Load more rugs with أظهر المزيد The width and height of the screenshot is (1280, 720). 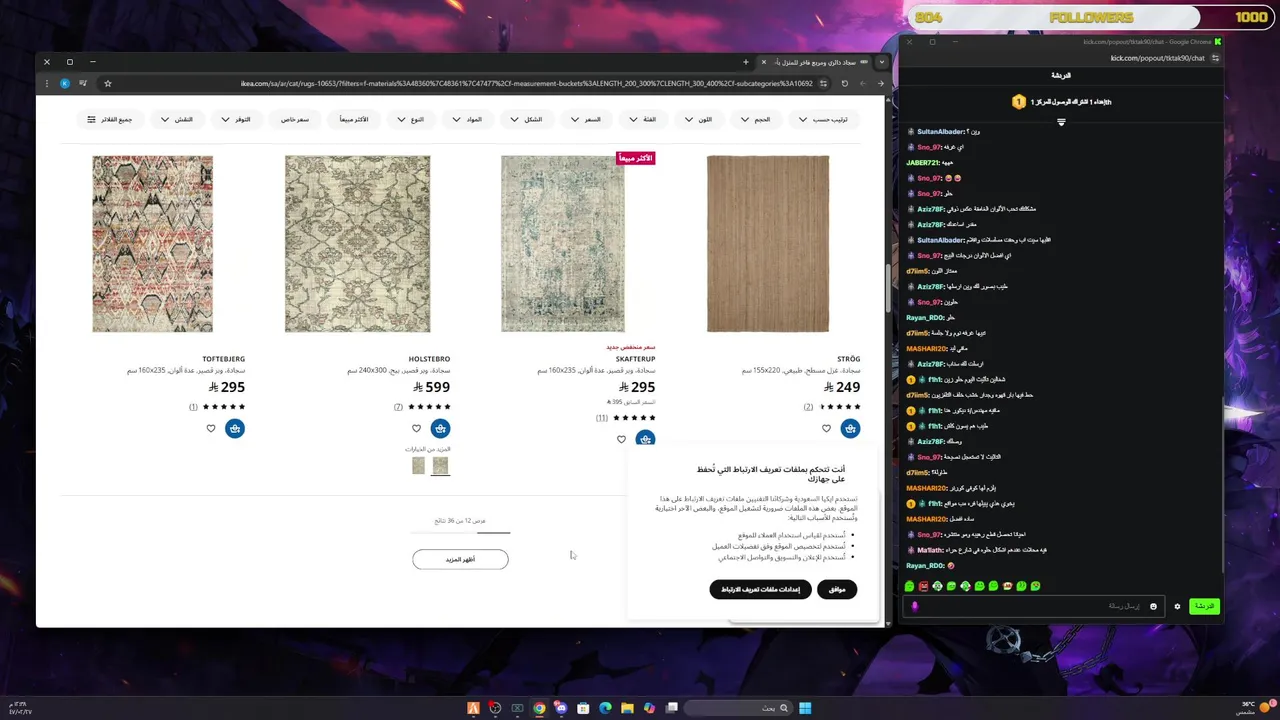pyautogui.click(x=460, y=559)
